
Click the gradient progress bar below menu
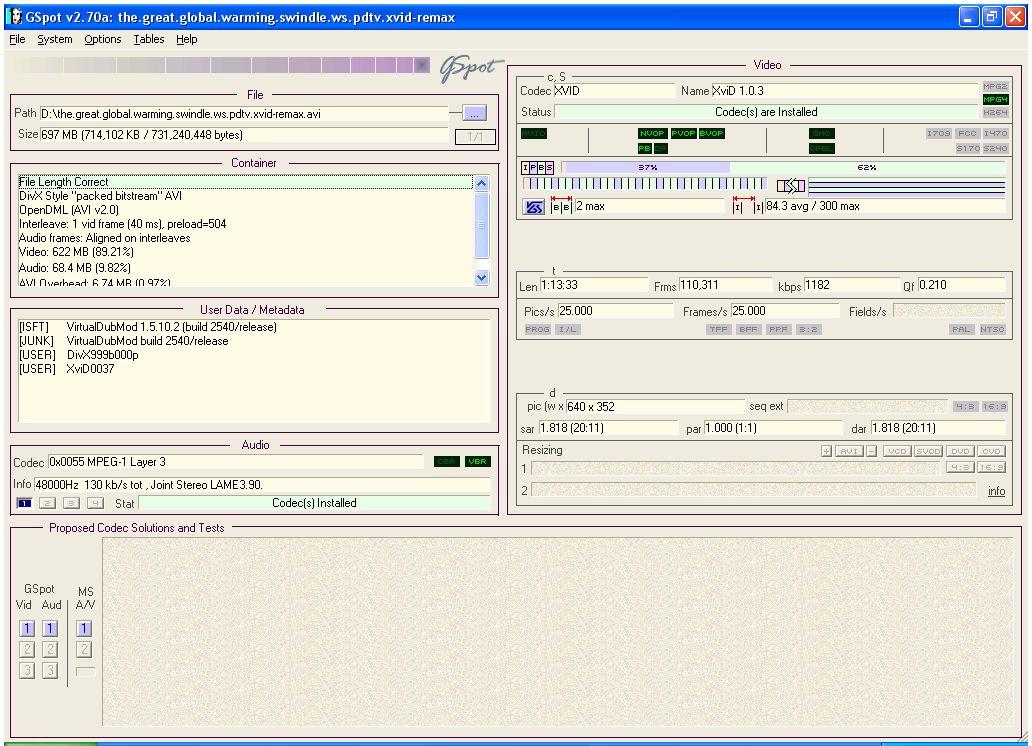[220, 65]
